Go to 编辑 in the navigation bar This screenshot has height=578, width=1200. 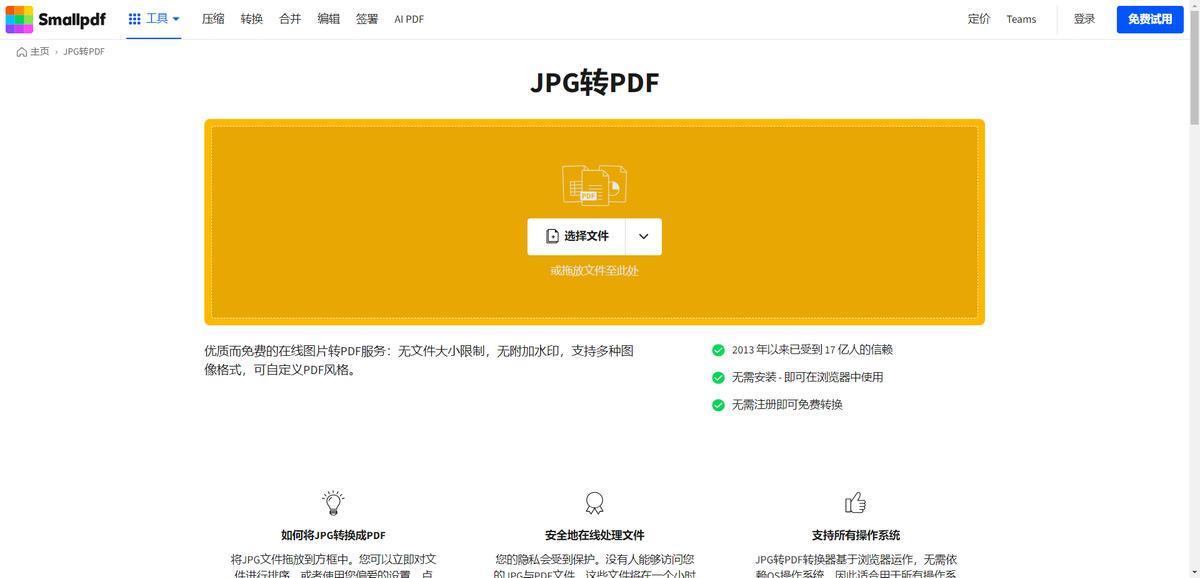pyautogui.click(x=329, y=19)
